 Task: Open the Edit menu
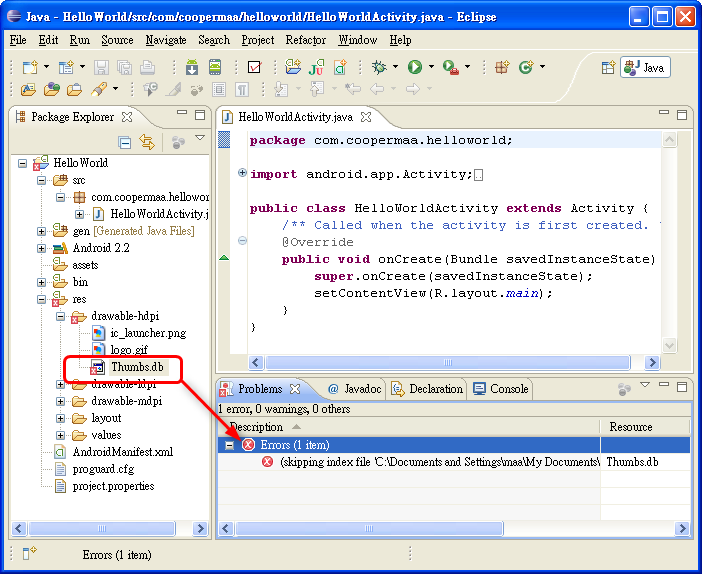(x=48, y=40)
